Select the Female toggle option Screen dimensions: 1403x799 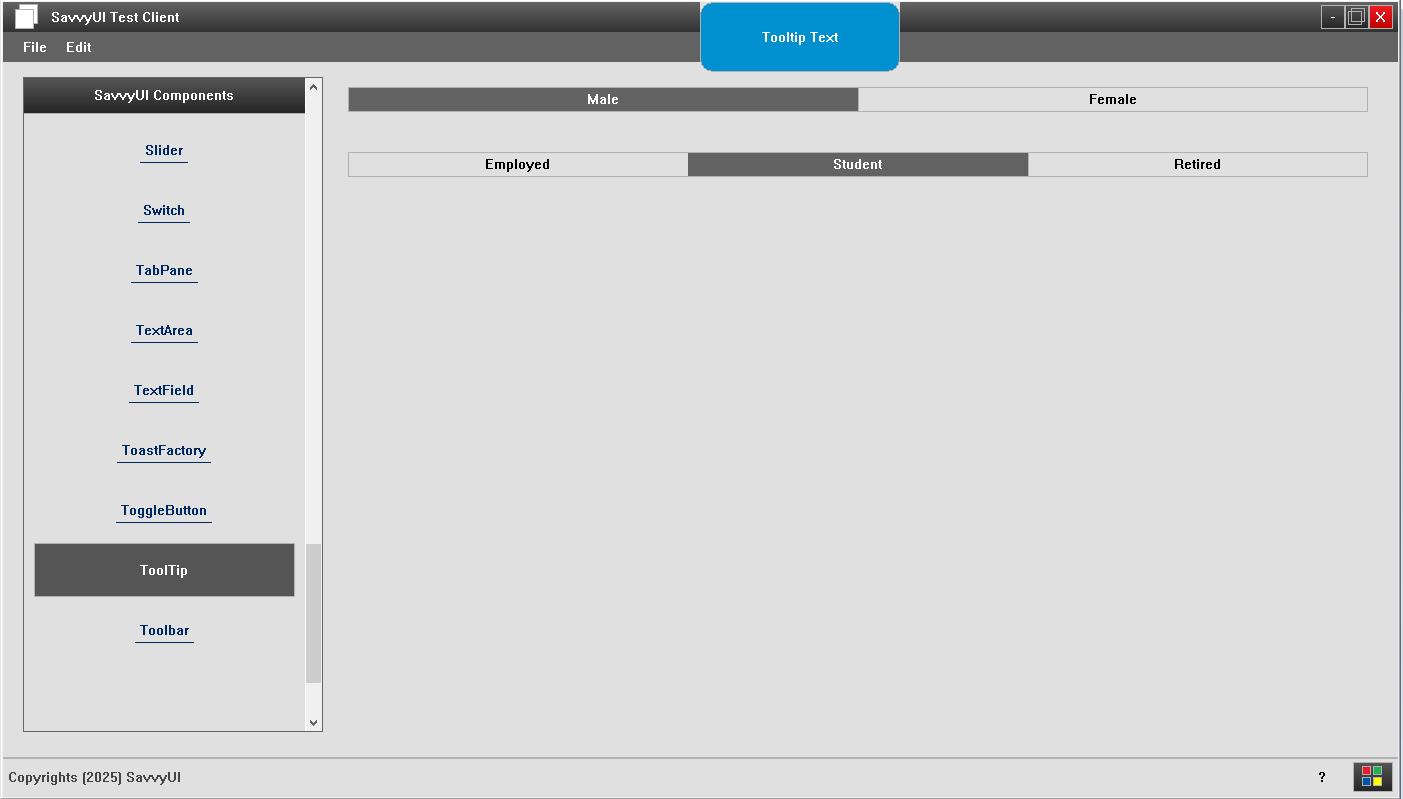coord(1112,99)
